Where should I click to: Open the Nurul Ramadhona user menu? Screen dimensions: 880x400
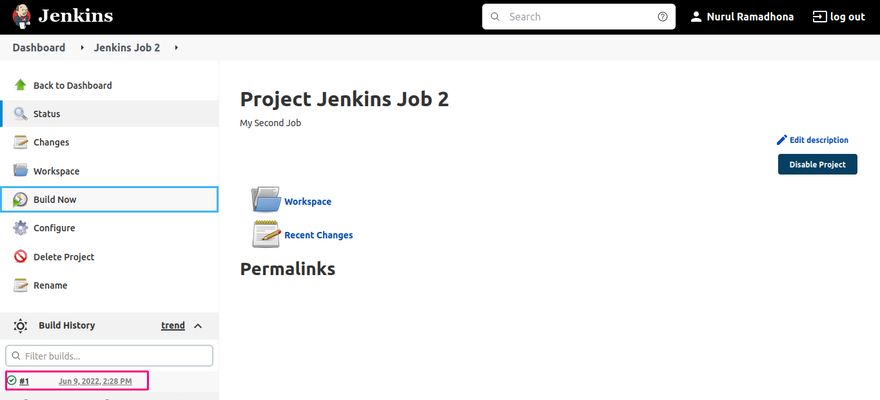pyautogui.click(x=742, y=17)
